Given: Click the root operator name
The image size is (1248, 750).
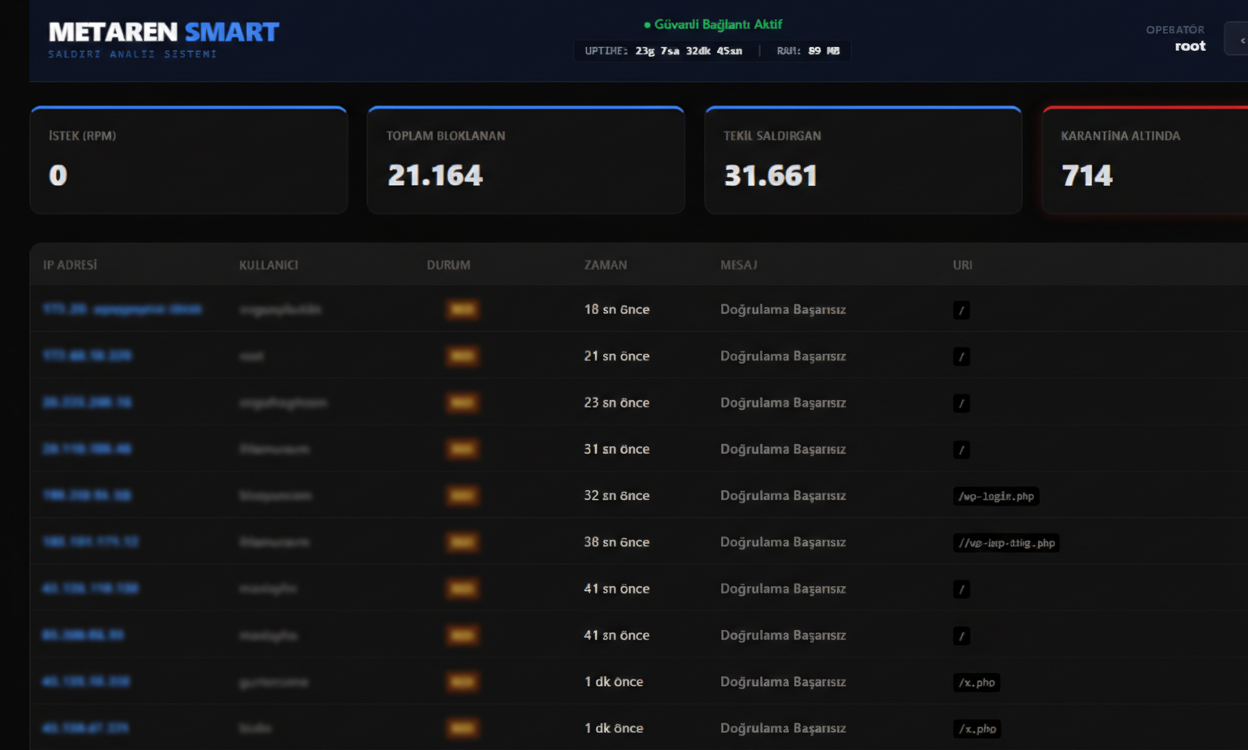Looking at the screenshot, I should pyautogui.click(x=1190, y=46).
